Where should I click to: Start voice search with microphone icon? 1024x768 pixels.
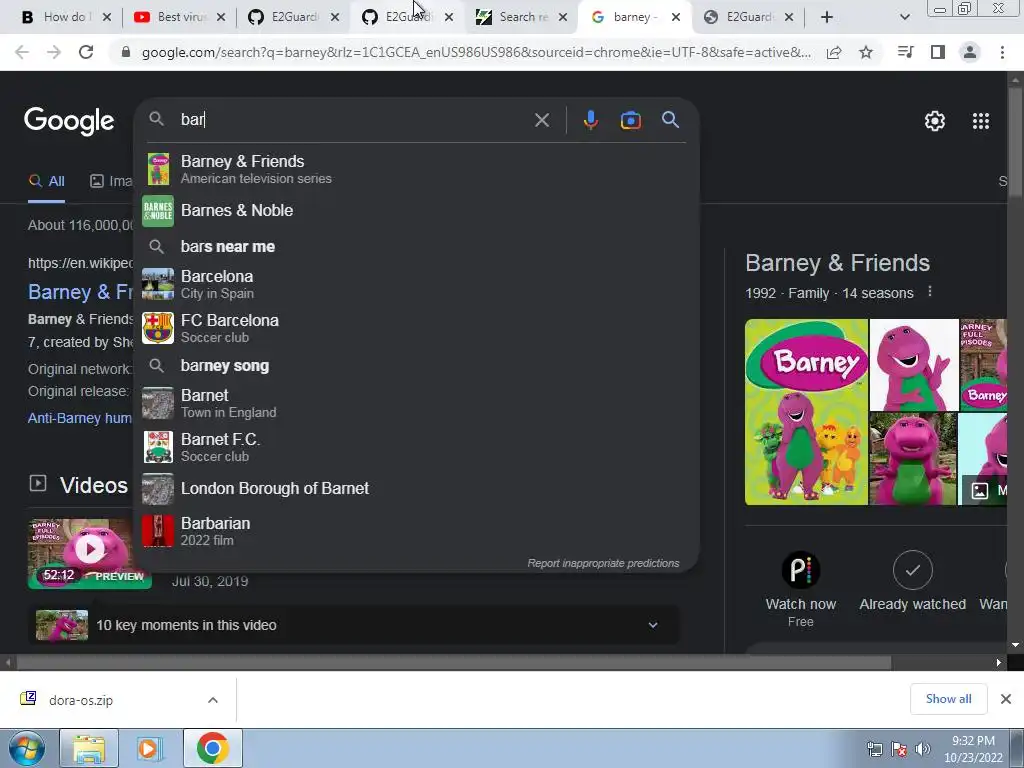tap(590, 120)
